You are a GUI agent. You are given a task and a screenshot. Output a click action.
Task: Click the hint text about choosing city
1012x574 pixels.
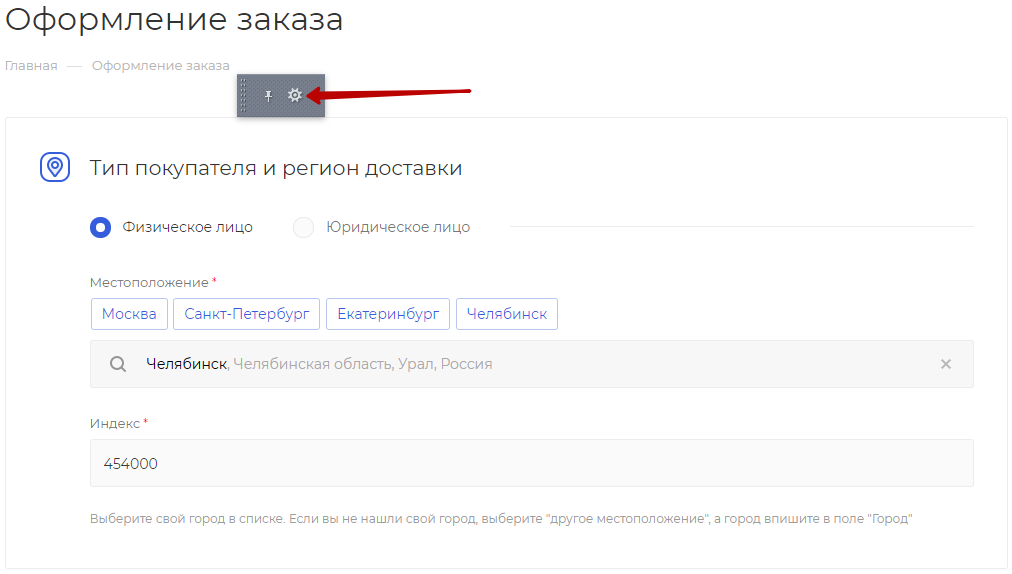click(501, 518)
